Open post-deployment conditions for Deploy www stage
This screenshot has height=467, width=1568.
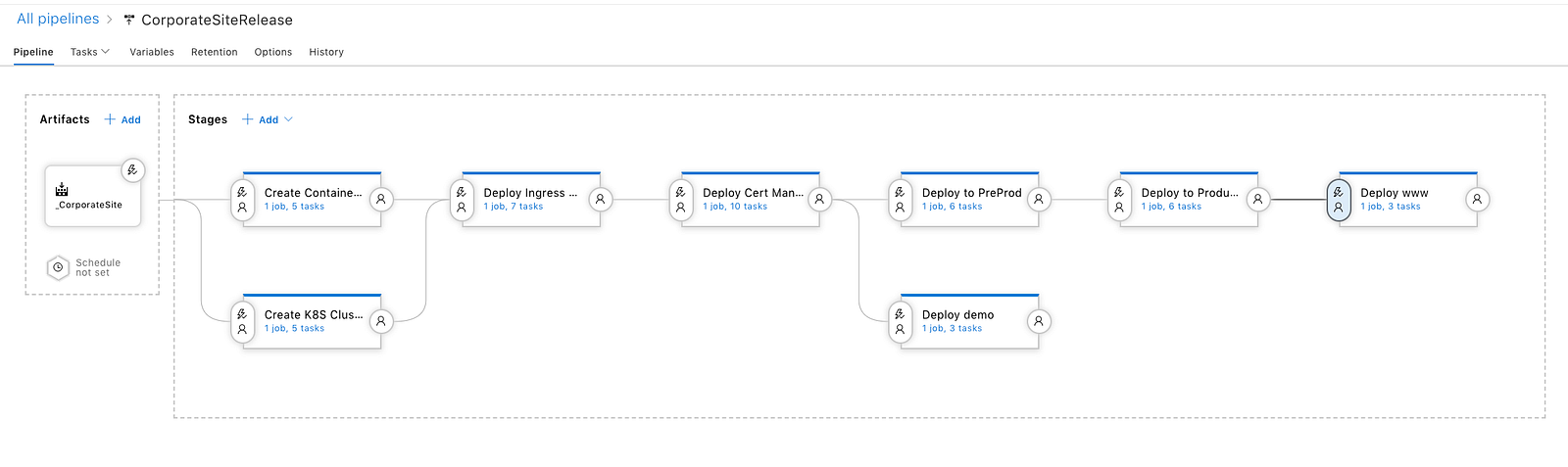[1477, 200]
